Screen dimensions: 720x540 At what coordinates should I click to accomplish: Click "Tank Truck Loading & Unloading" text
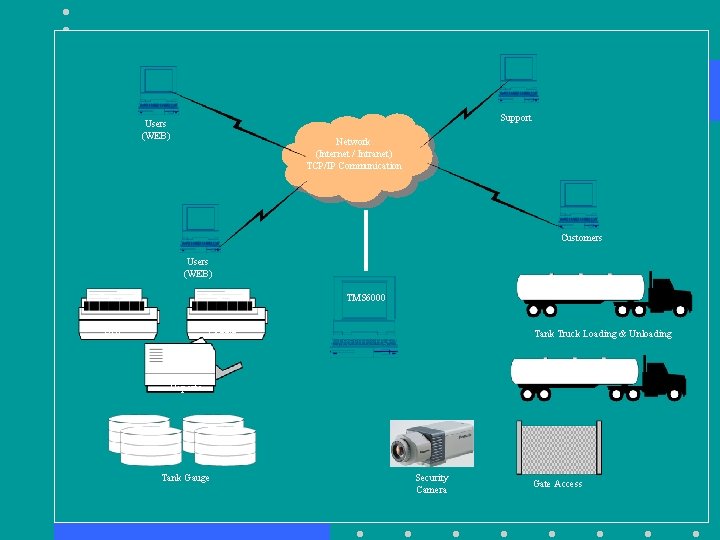[603, 334]
